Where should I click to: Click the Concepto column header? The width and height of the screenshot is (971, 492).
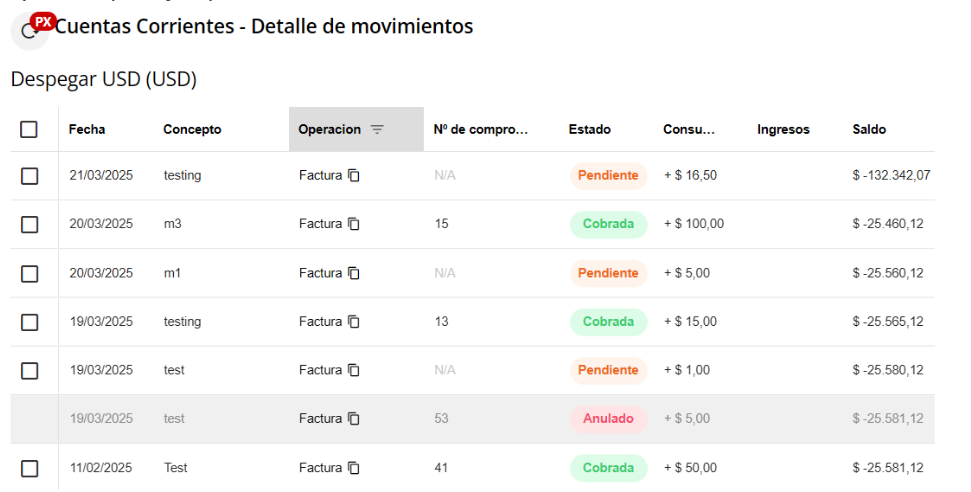point(192,129)
